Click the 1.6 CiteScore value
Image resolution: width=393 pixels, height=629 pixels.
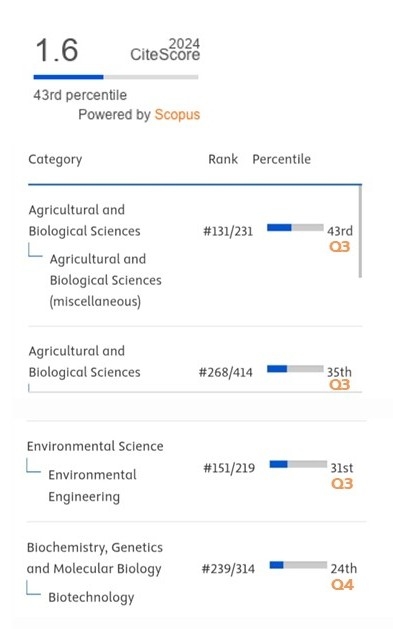click(x=57, y=51)
